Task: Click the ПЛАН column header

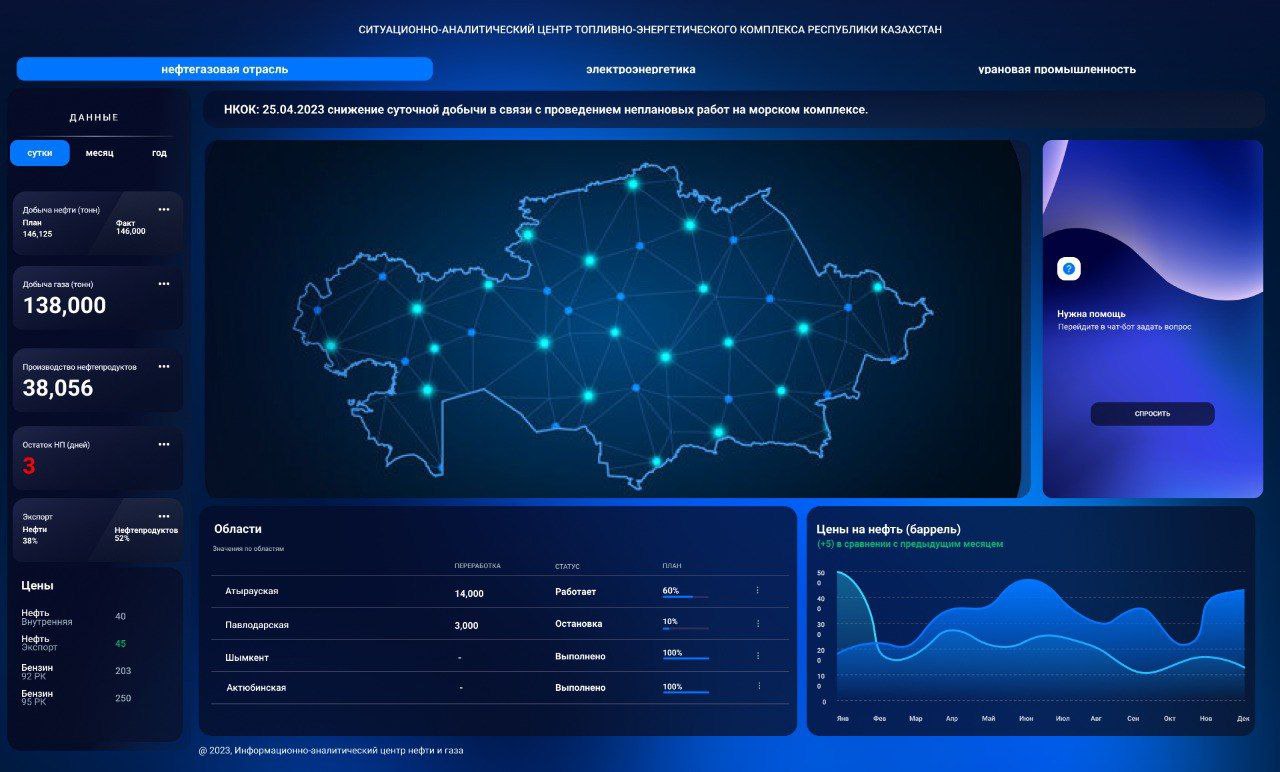Action: (671, 567)
